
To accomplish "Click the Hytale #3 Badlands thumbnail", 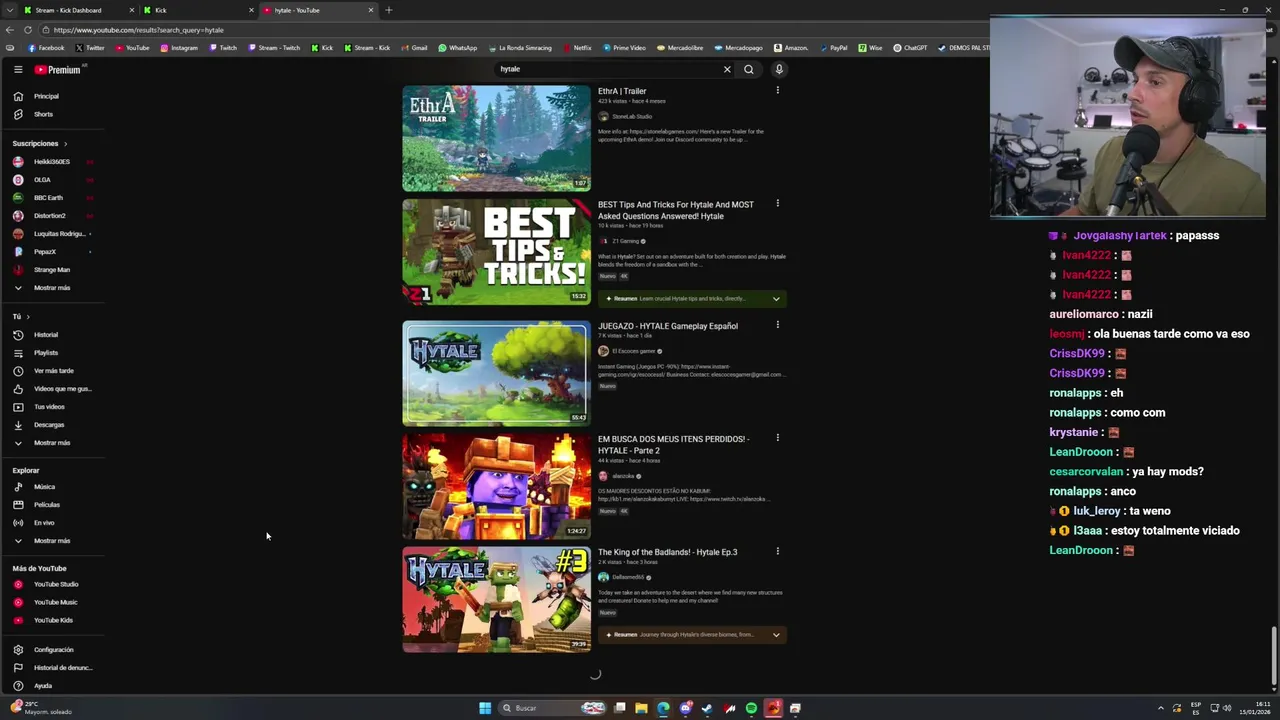I will 496,599.
